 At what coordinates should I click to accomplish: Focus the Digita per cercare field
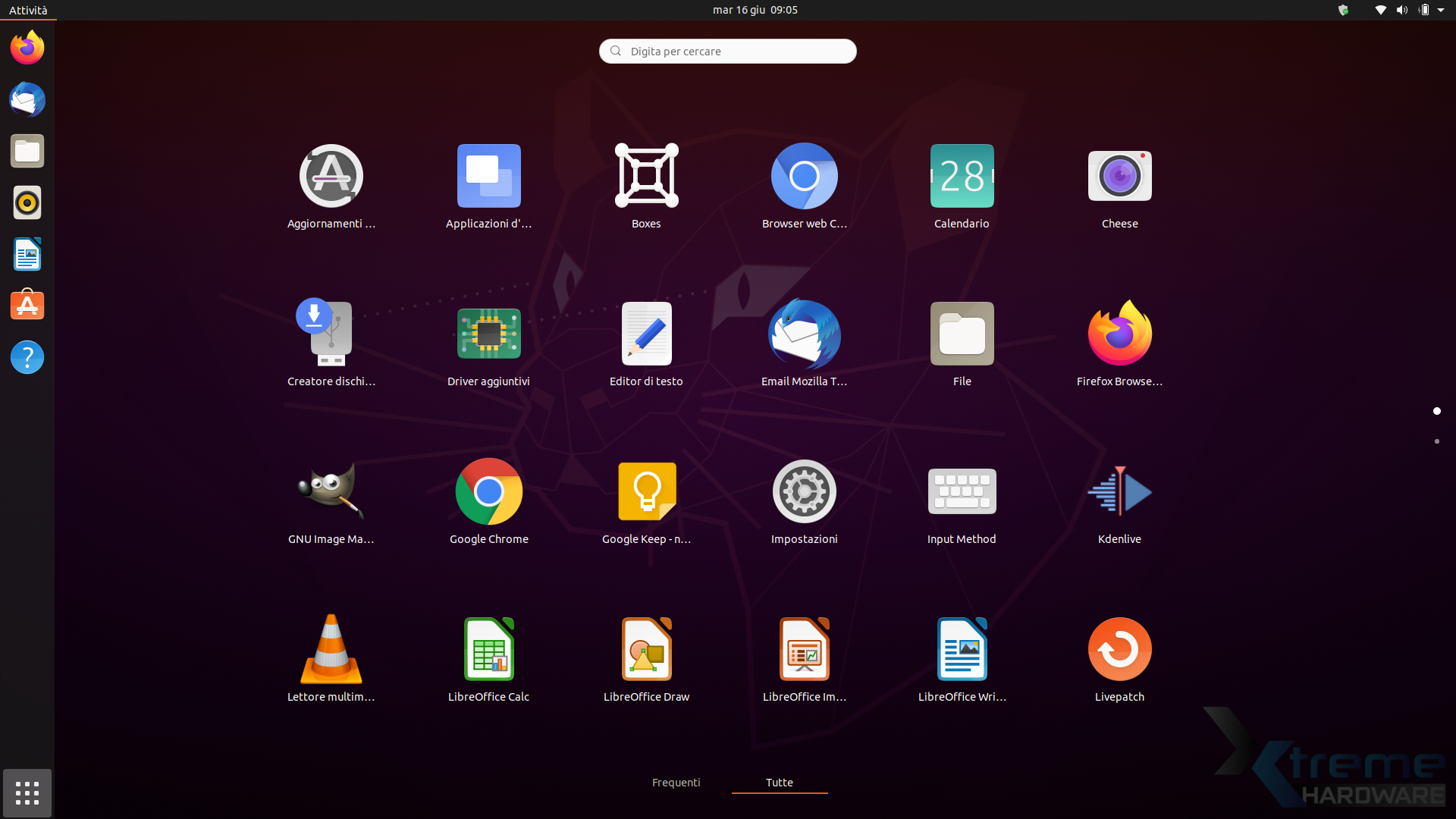pyautogui.click(x=728, y=52)
